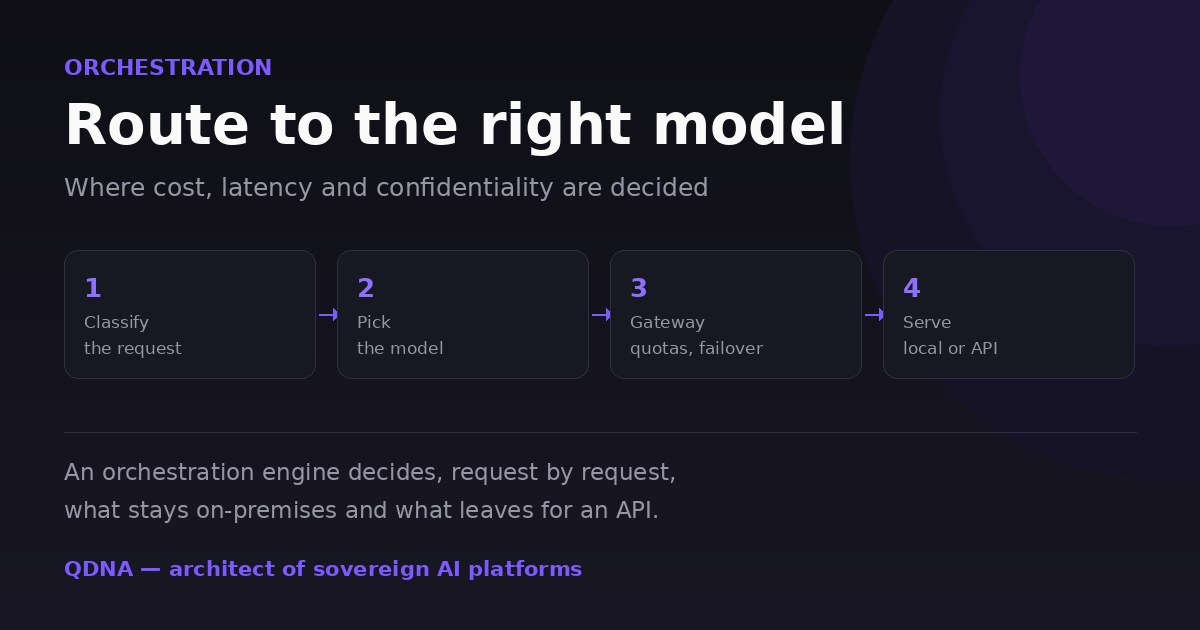Open the "Classify the request" step text

tap(133, 336)
